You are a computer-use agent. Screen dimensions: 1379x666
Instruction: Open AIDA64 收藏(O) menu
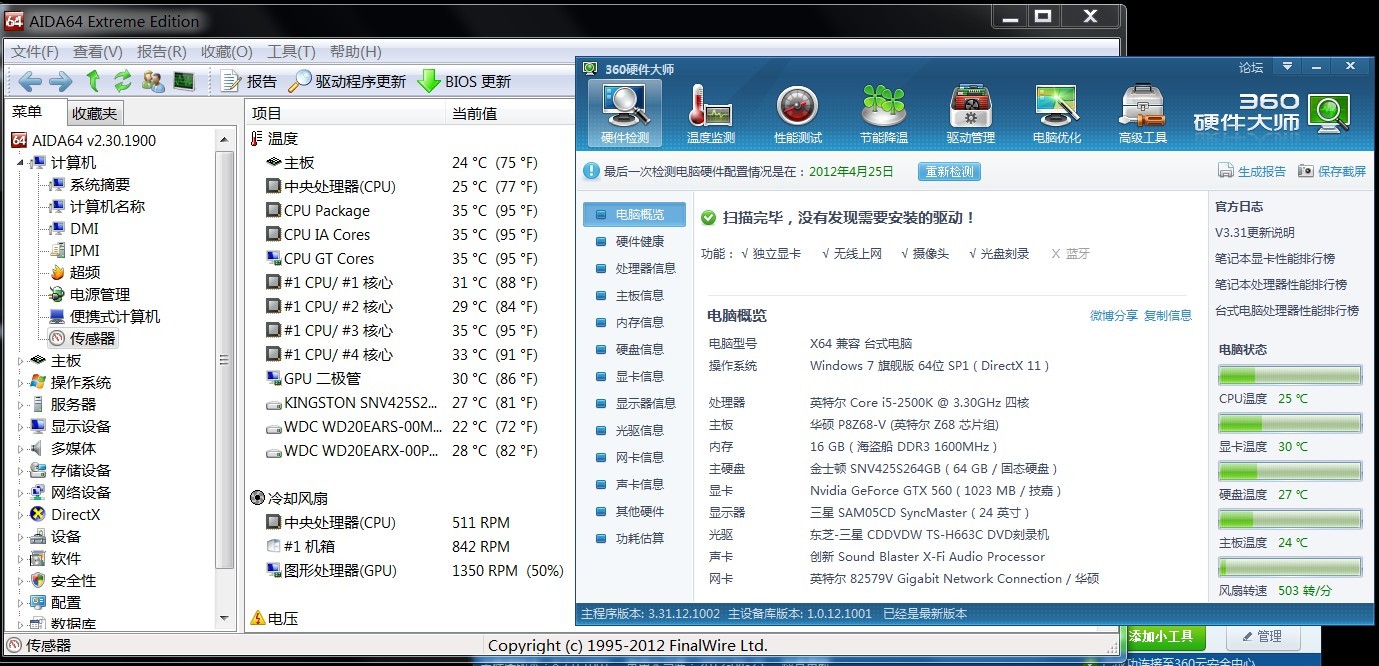pos(227,52)
